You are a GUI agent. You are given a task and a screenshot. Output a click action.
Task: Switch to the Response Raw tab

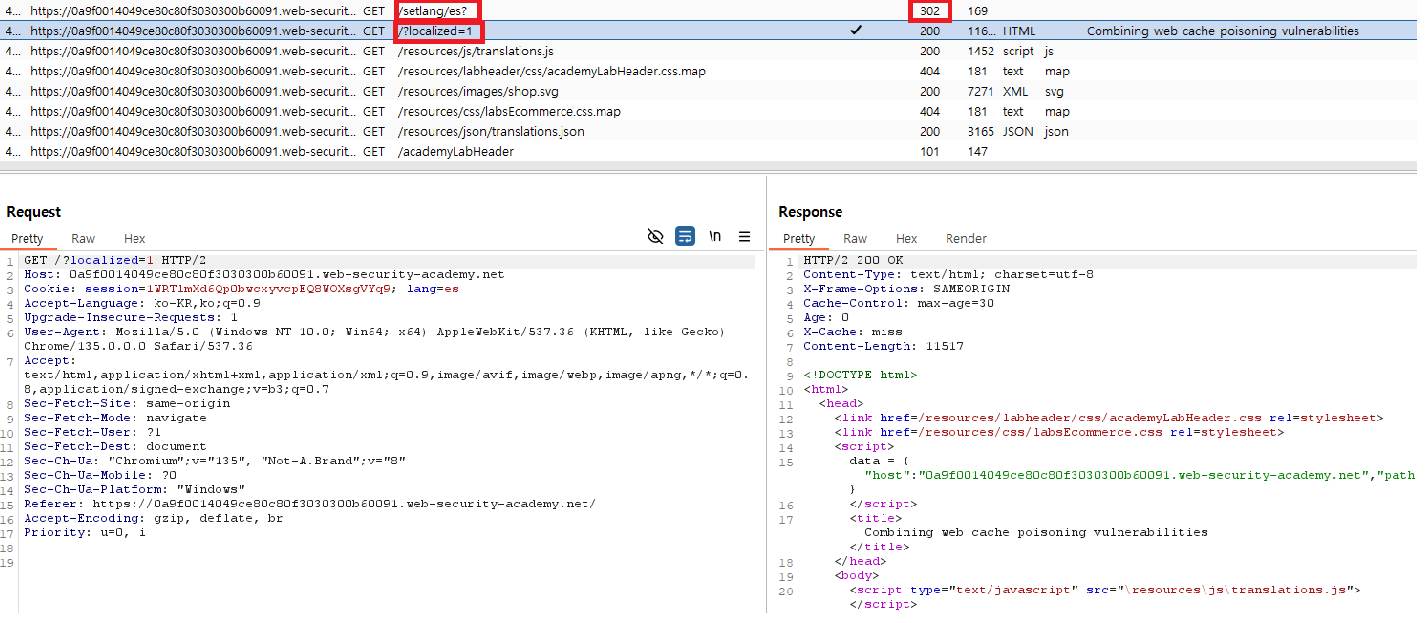pos(855,238)
